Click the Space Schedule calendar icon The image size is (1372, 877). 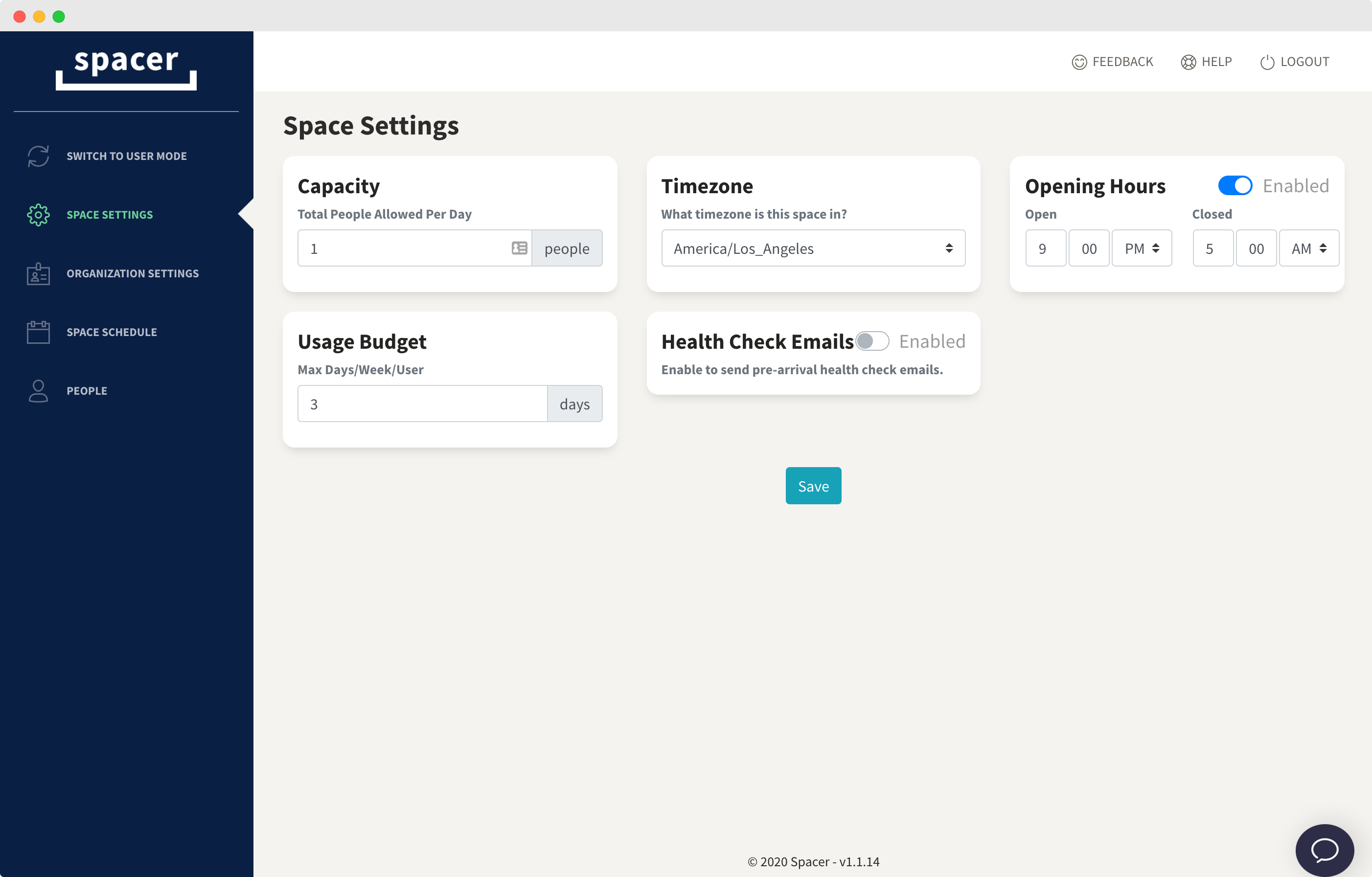38,332
